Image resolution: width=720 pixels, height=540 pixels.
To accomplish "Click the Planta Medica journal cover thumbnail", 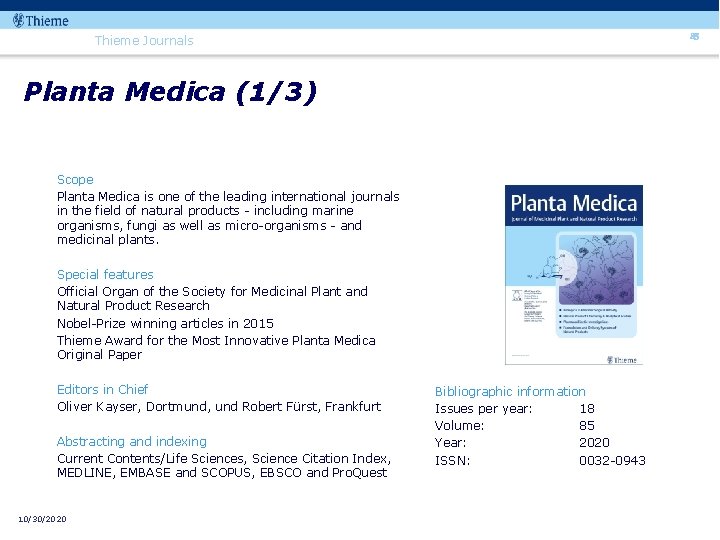I will pos(574,275).
